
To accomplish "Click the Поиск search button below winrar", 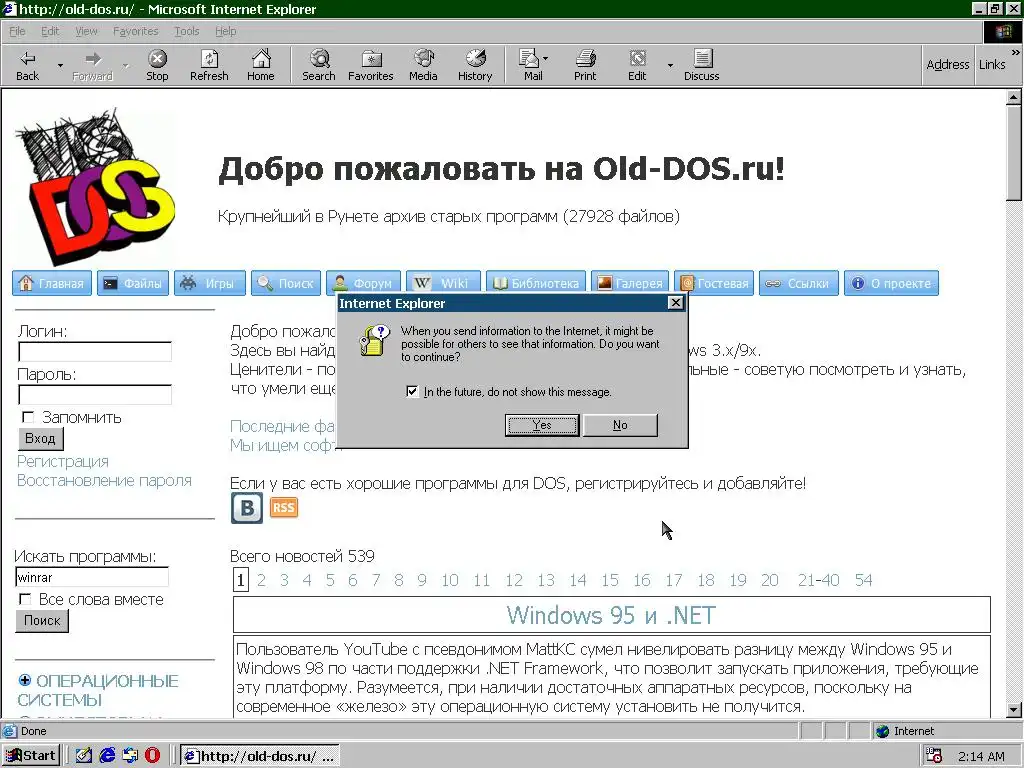I will click(x=42, y=620).
